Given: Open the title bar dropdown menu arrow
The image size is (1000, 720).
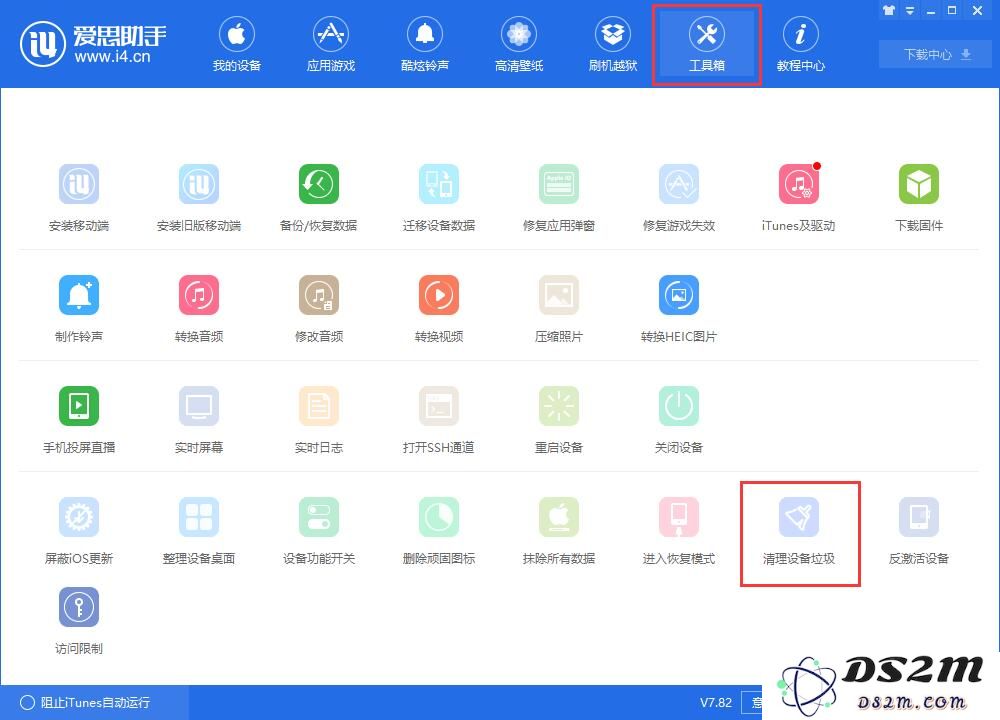Looking at the screenshot, I should tap(910, 10).
